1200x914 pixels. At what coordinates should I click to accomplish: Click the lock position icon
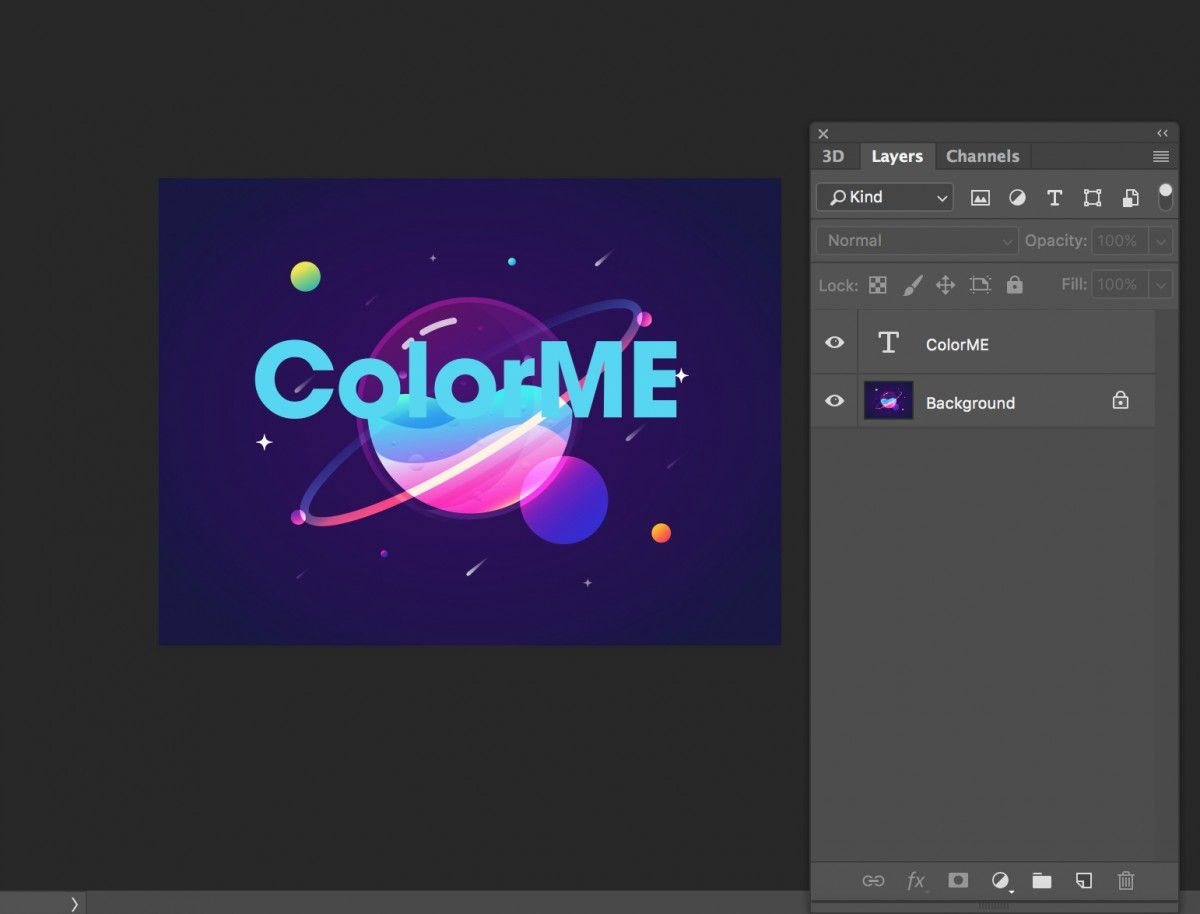pyautogui.click(x=945, y=285)
